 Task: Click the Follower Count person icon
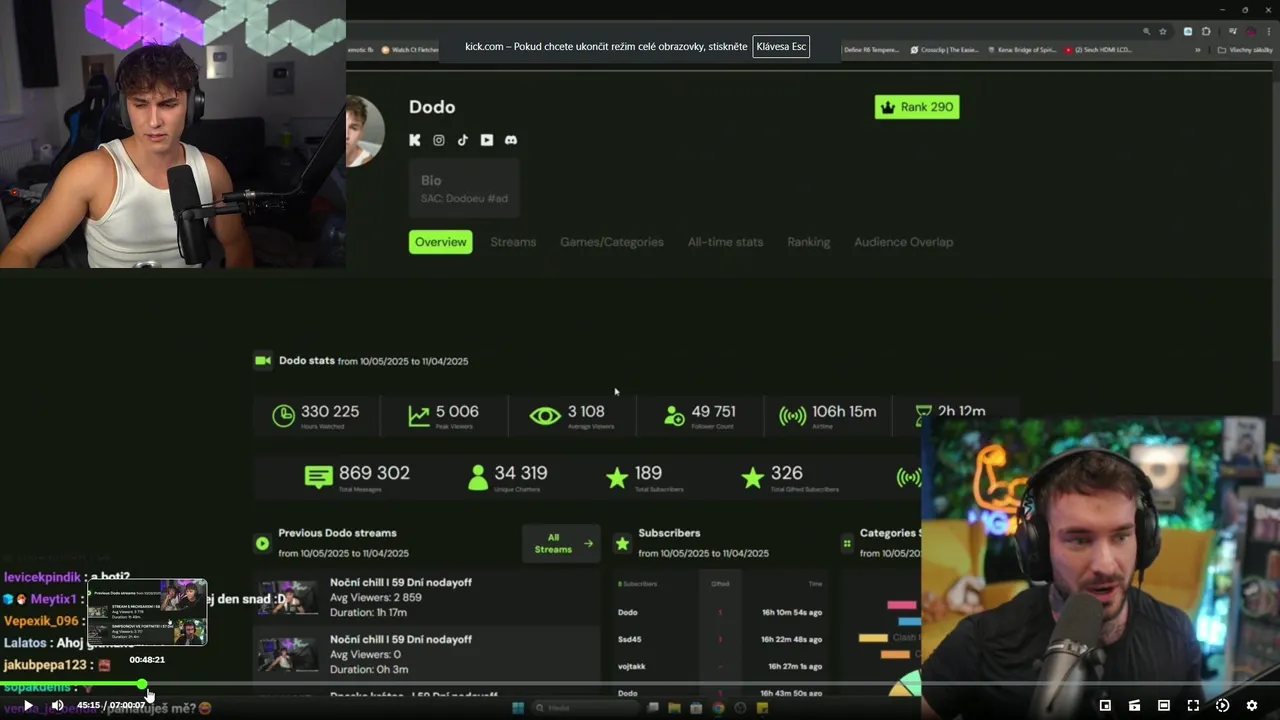click(x=675, y=416)
